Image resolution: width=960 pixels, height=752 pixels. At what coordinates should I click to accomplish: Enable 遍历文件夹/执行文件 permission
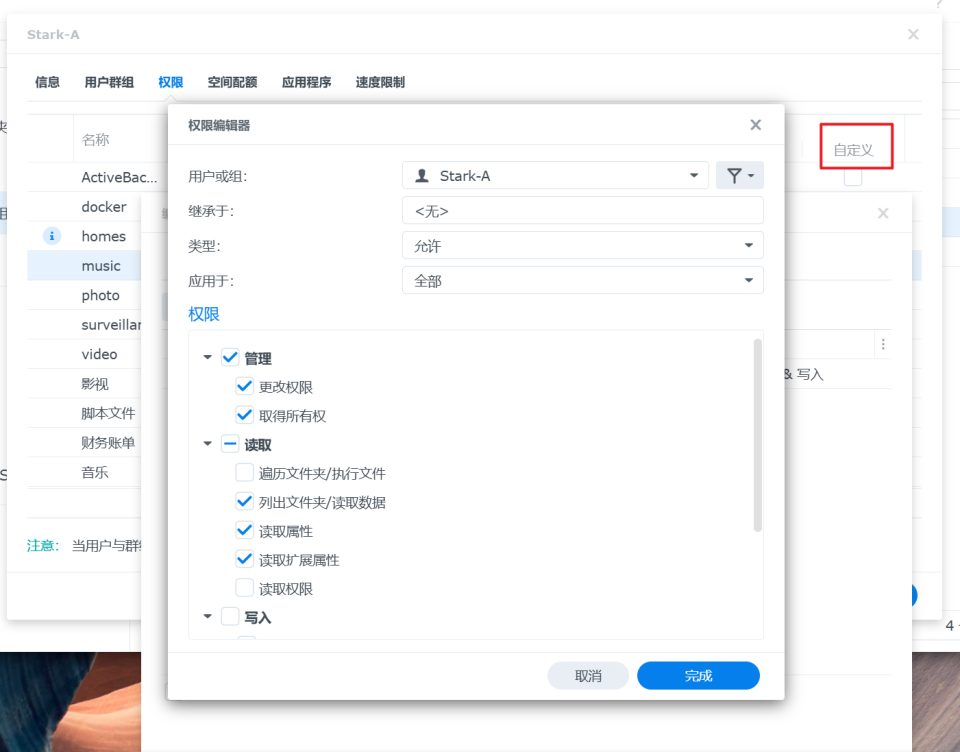(244, 473)
